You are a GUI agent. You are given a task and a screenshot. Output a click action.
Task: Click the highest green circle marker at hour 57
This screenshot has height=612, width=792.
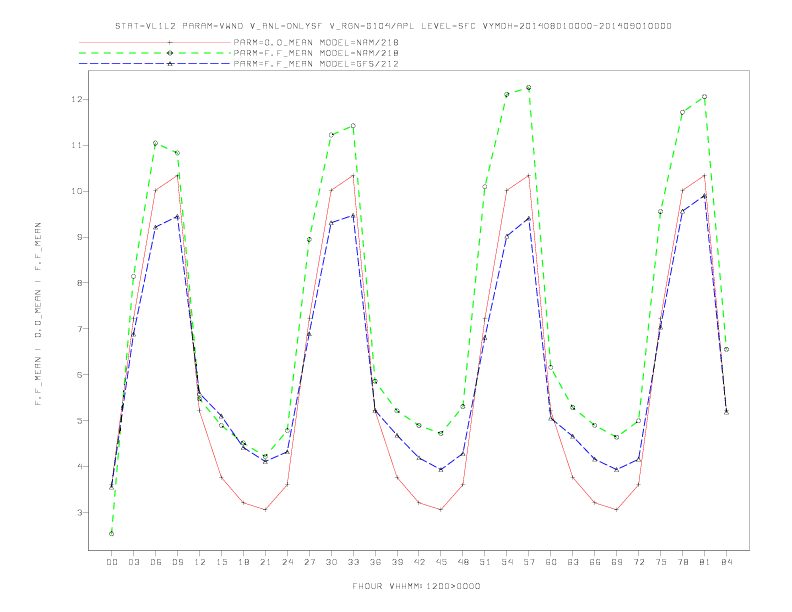tap(529, 87)
